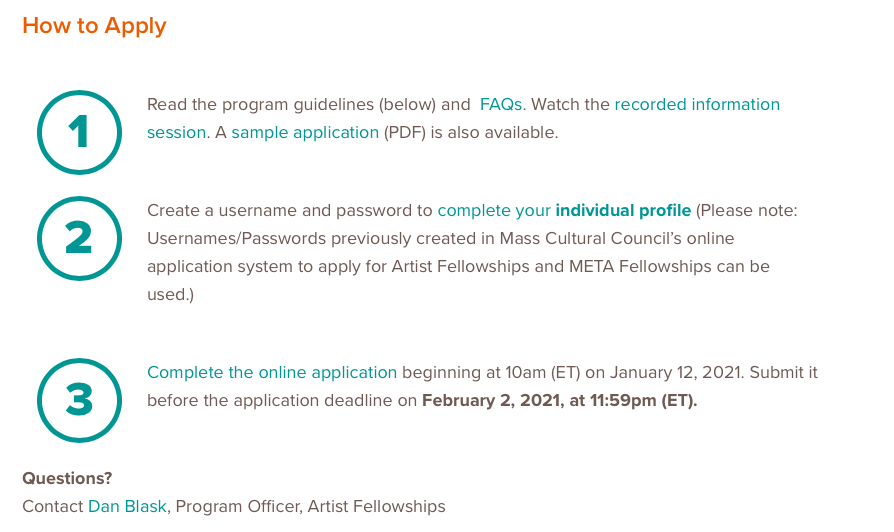
Task: Click the How to Apply heading
Action: [94, 26]
